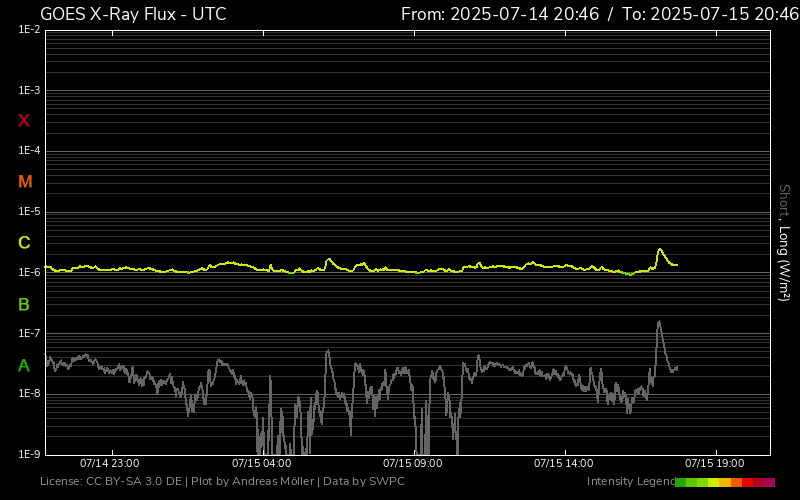Image resolution: width=800 pixels, height=500 pixels.
Task: Click the 07/14 23:00 time axis label
Action: [109, 464]
